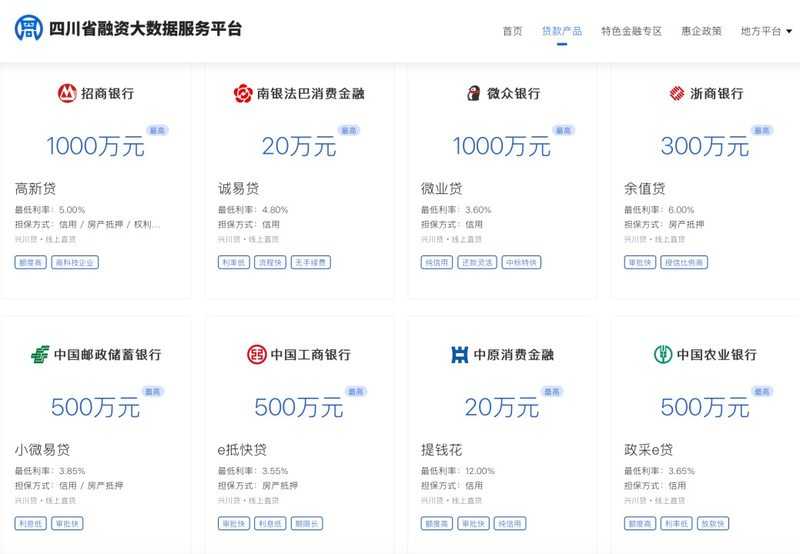Viewport: 800px width, 554px height.
Task: Expand the 地方平台 dropdown menu
Action: (x=766, y=31)
